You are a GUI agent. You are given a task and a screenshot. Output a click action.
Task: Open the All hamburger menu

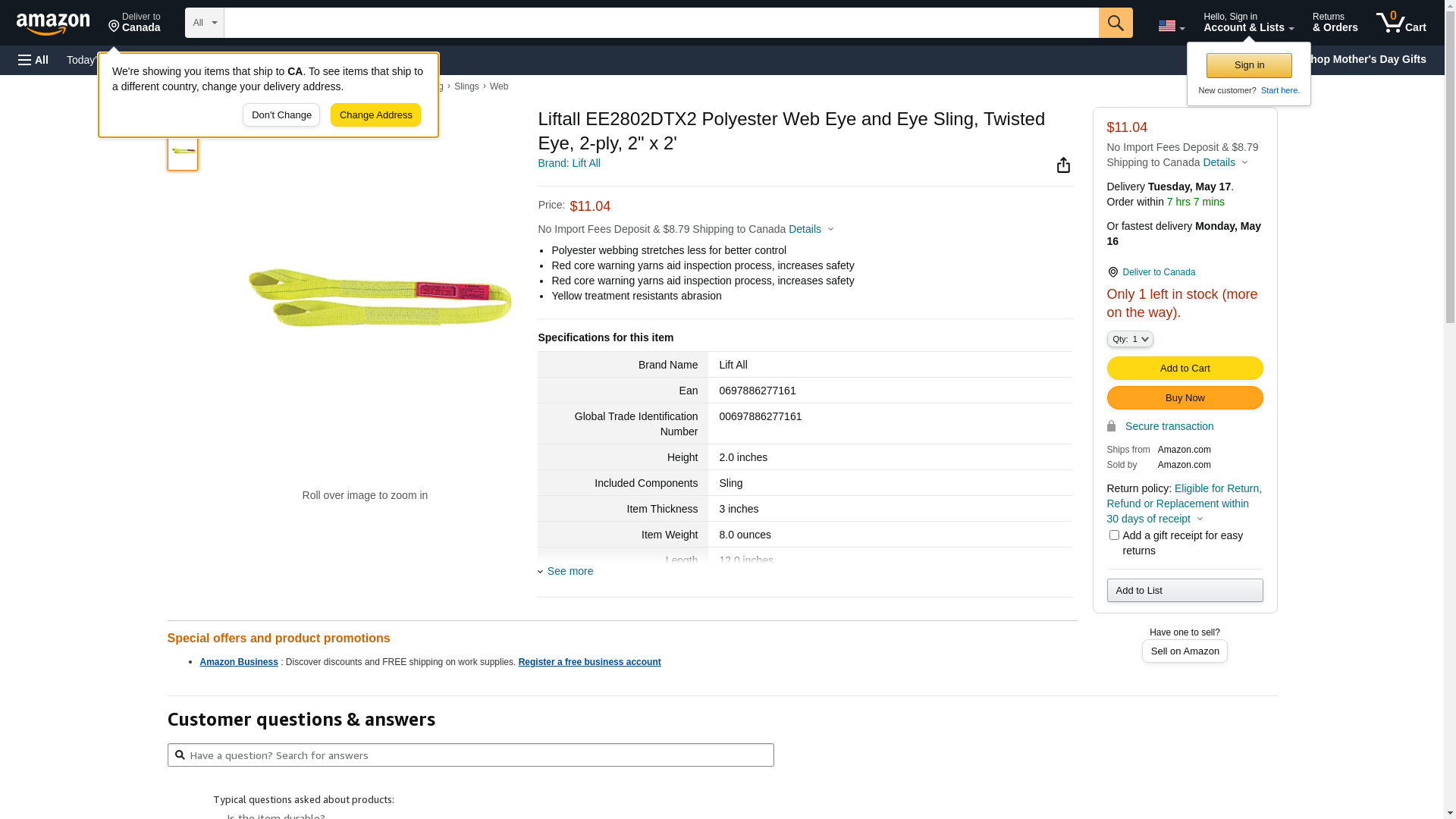coord(33,60)
